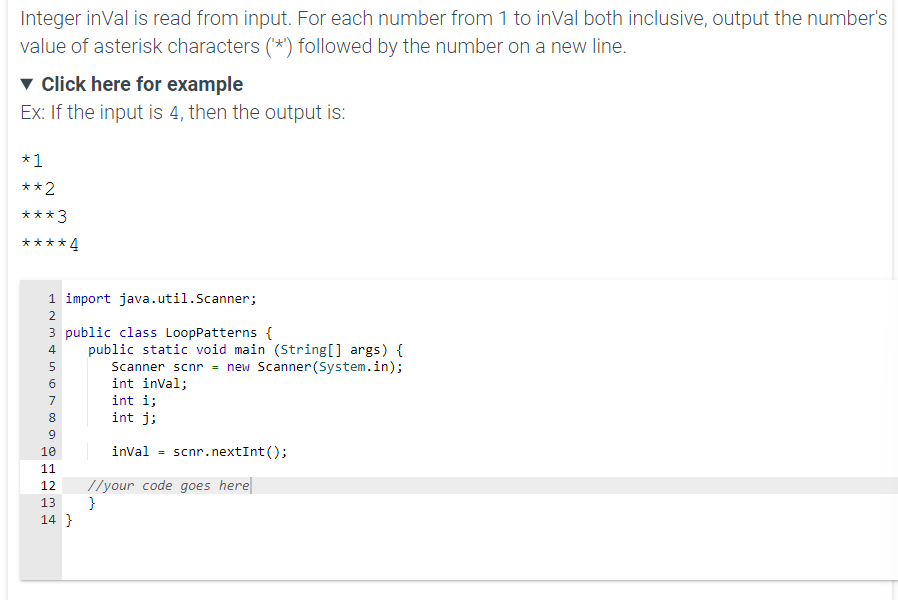This screenshot has height=600, width=898.
Task: Place cursor on the "//your code goes here" comment
Action: pyautogui.click(x=169, y=485)
